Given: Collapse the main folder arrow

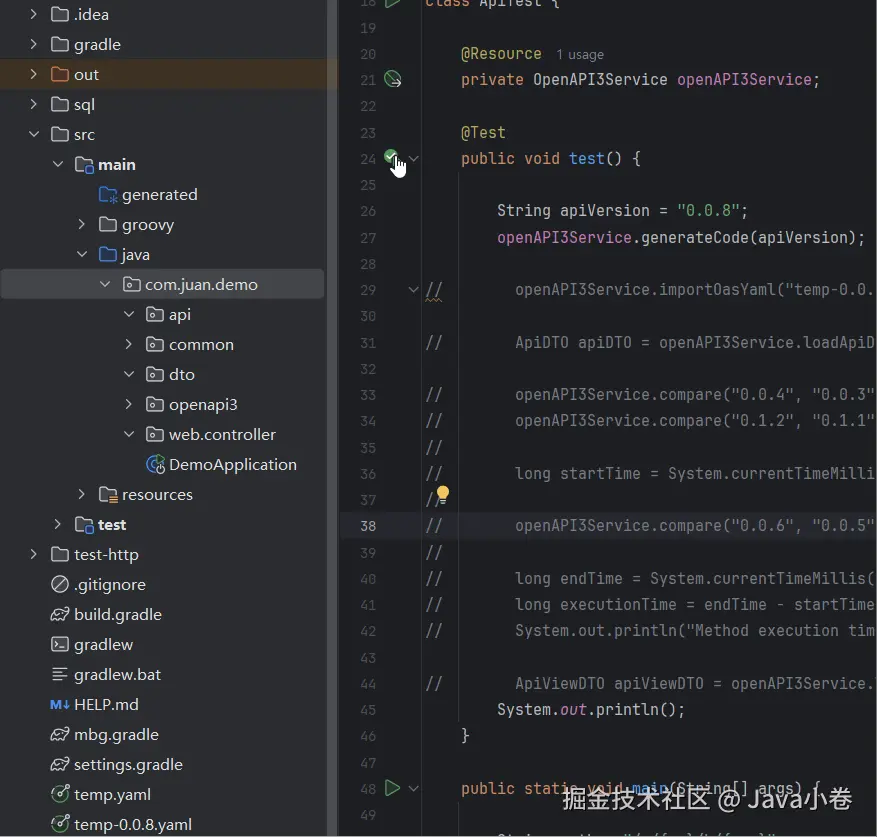Looking at the screenshot, I should click(x=58, y=164).
